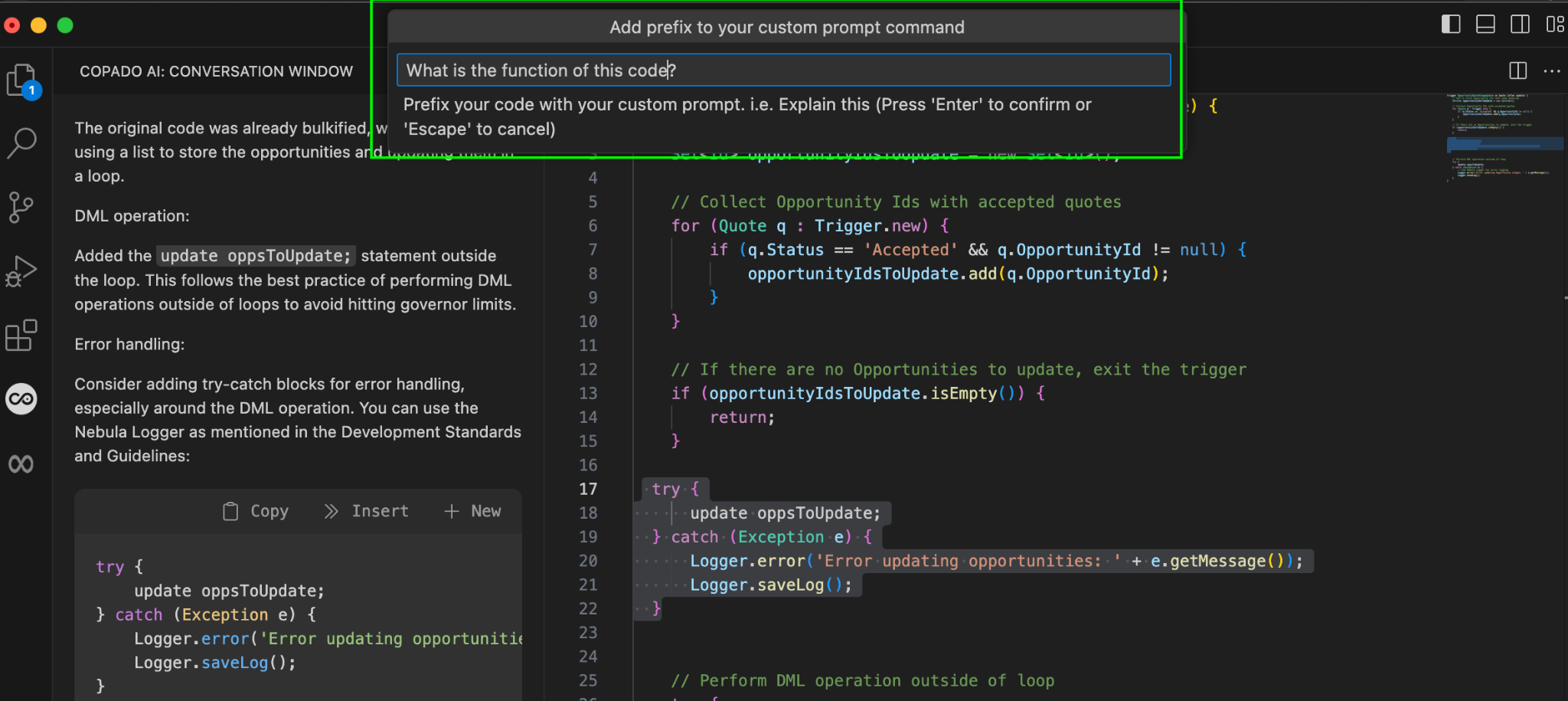This screenshot has width=1568, height=701.
Task: Insert the suggested code into the editor
Action: click(x=367, y=511)
